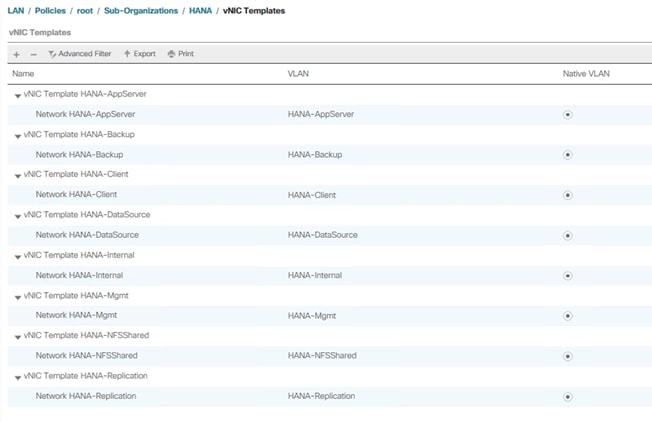Select Network HANA-AppServer row
Screen dimensions: 652x422
(330, 114)
